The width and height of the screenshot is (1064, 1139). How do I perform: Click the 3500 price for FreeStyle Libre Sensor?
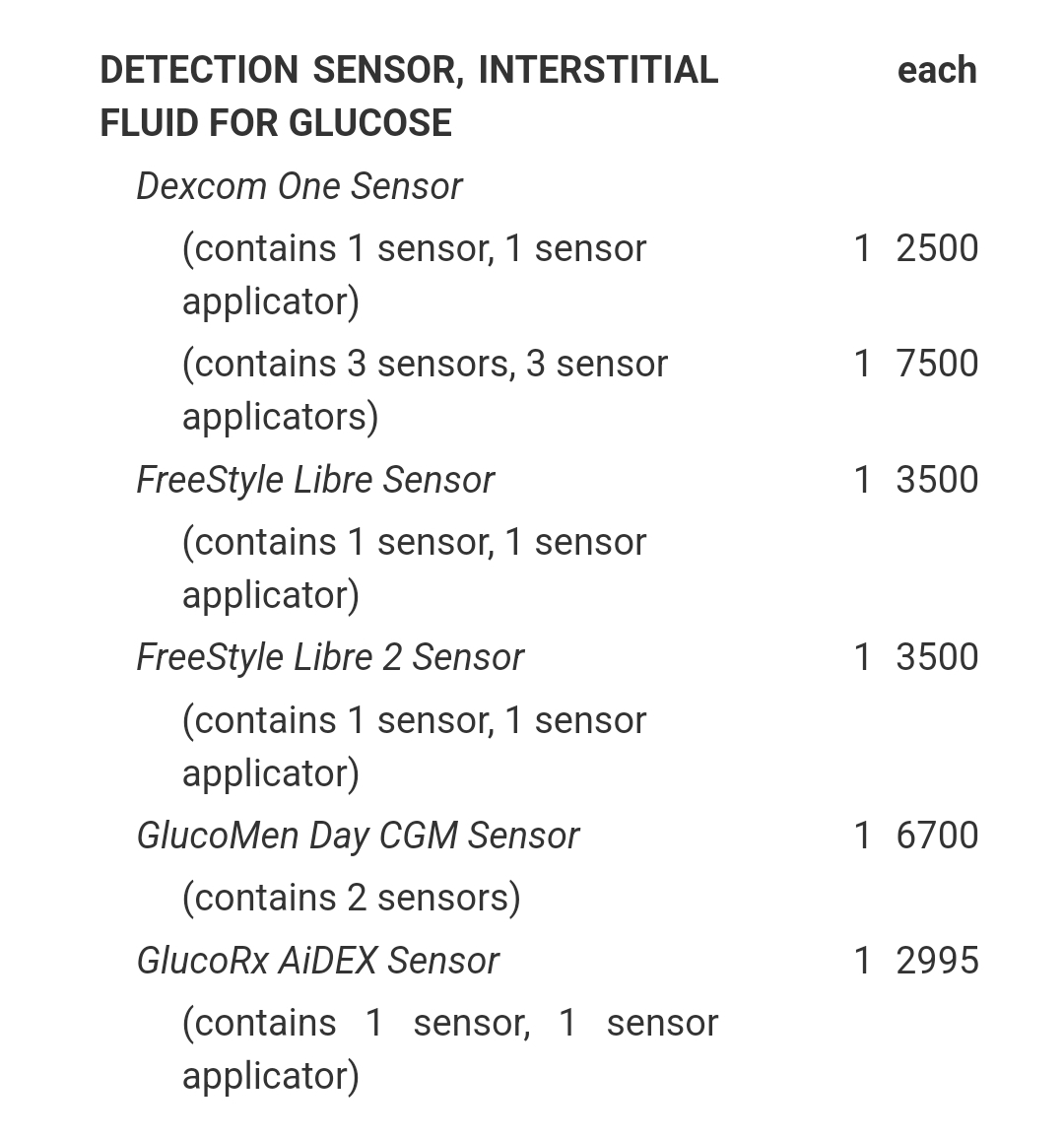[936, 480]
